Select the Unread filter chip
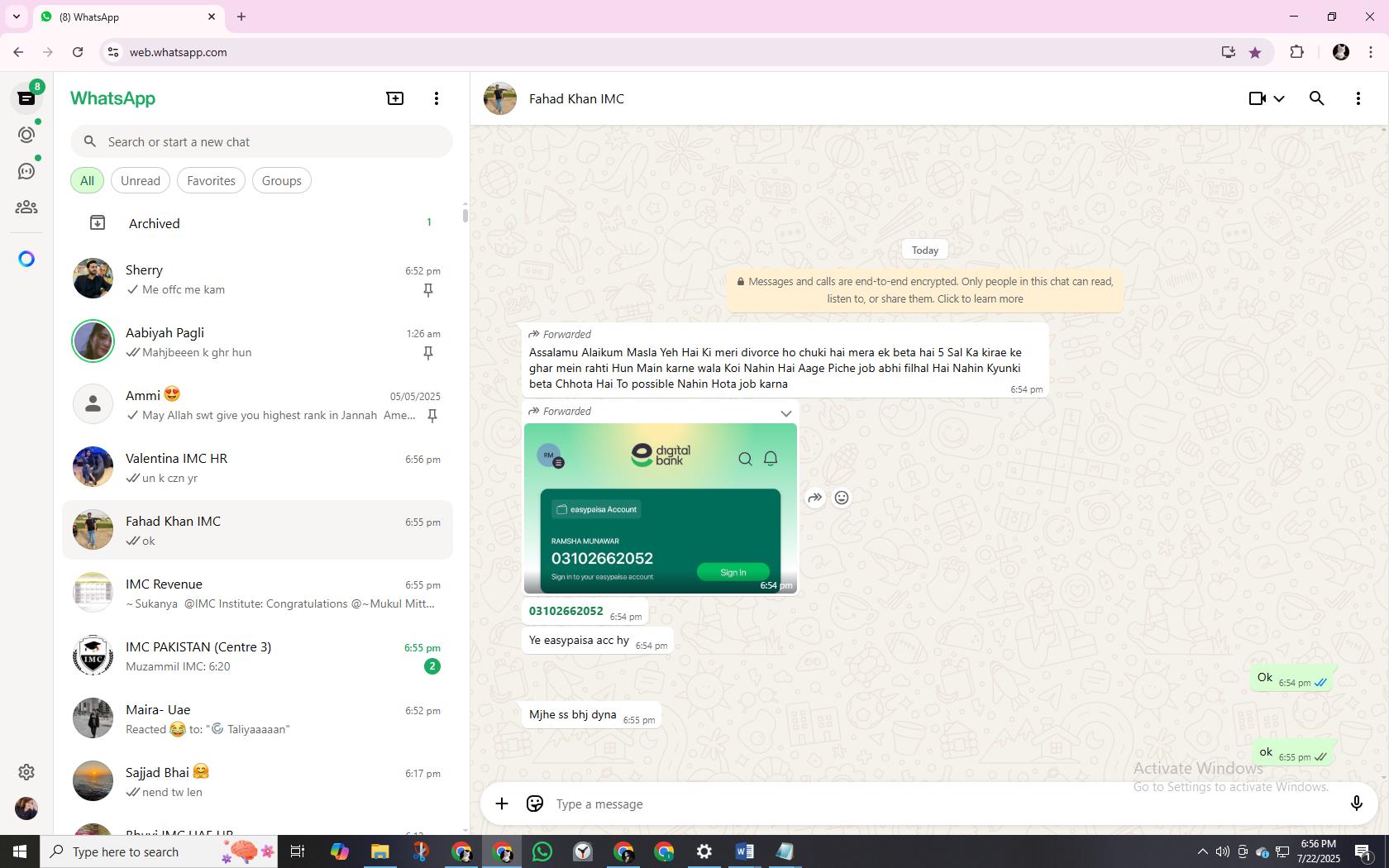The image size is (1389, 868). tap(141, 180)
